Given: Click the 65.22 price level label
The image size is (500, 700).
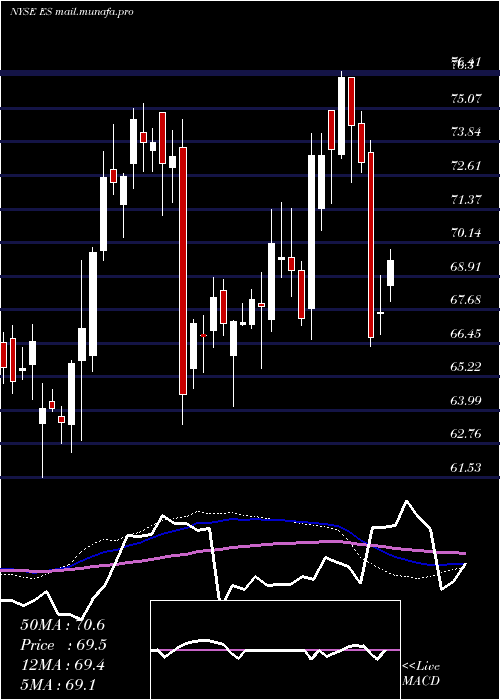Looking at the screenshot, I should (467, 367).
